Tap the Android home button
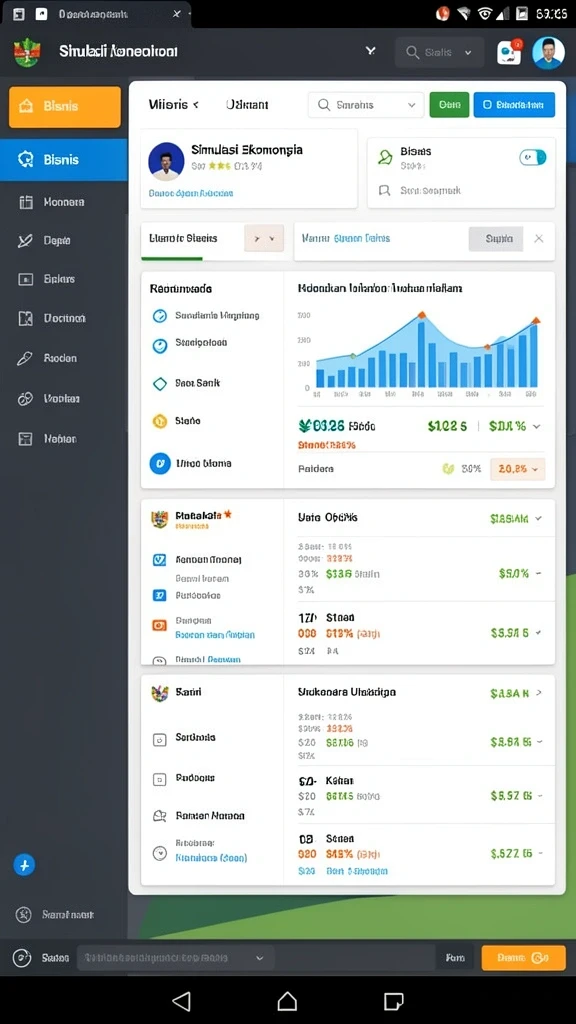Image resolution: width=576 pixels, height=1024 pixels. click(287, 1001)
